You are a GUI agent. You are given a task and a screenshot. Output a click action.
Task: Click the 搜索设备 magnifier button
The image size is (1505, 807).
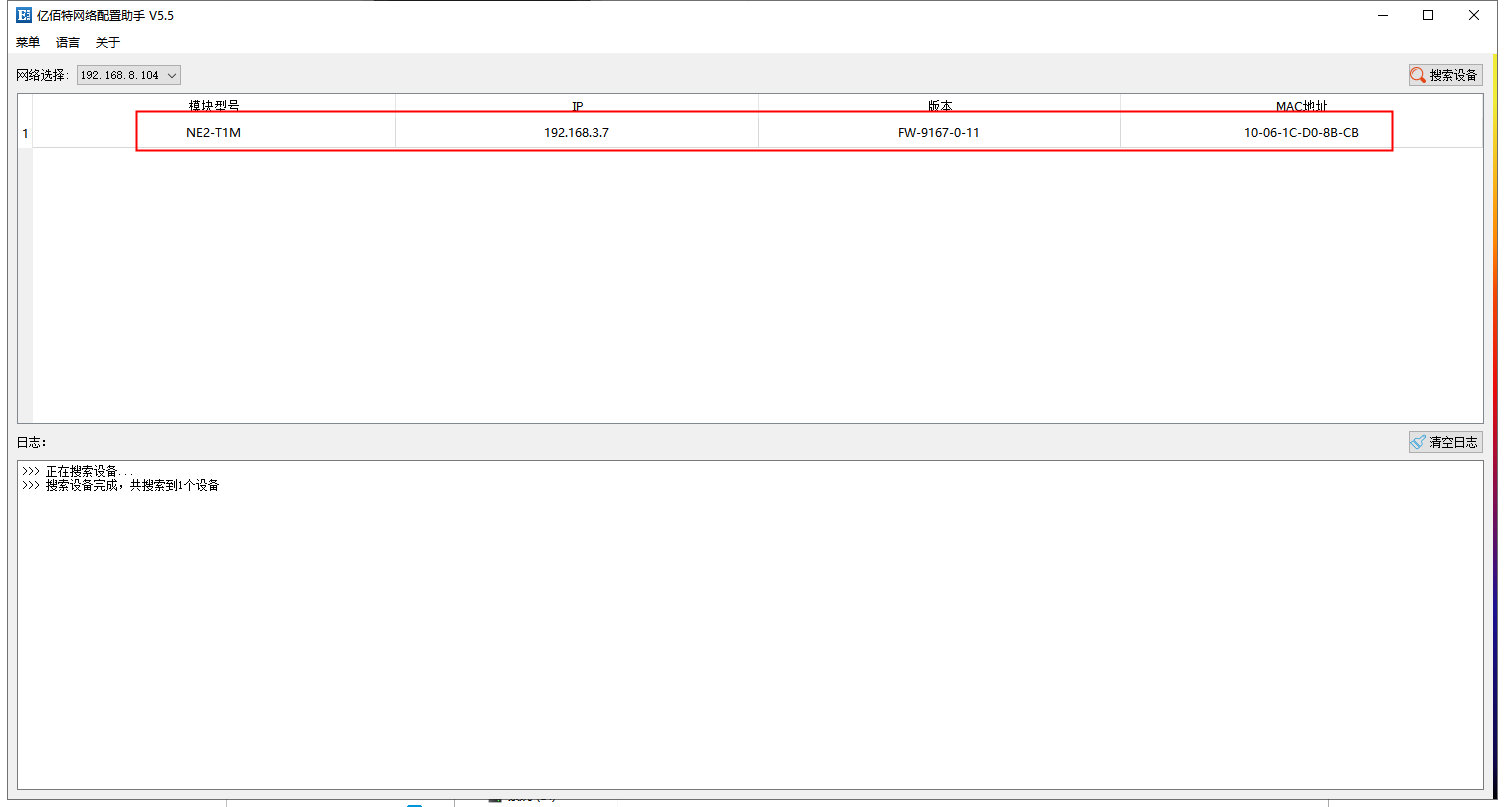coord(1445,75)
